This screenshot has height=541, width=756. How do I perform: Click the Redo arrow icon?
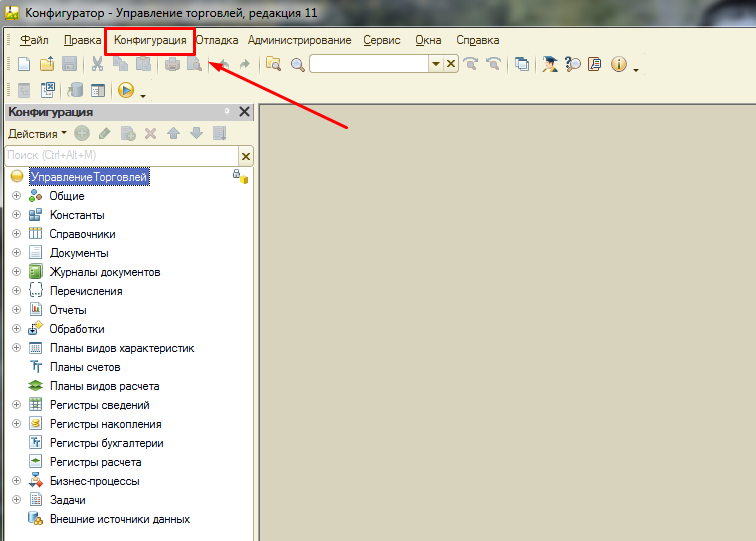coord(245,64)
